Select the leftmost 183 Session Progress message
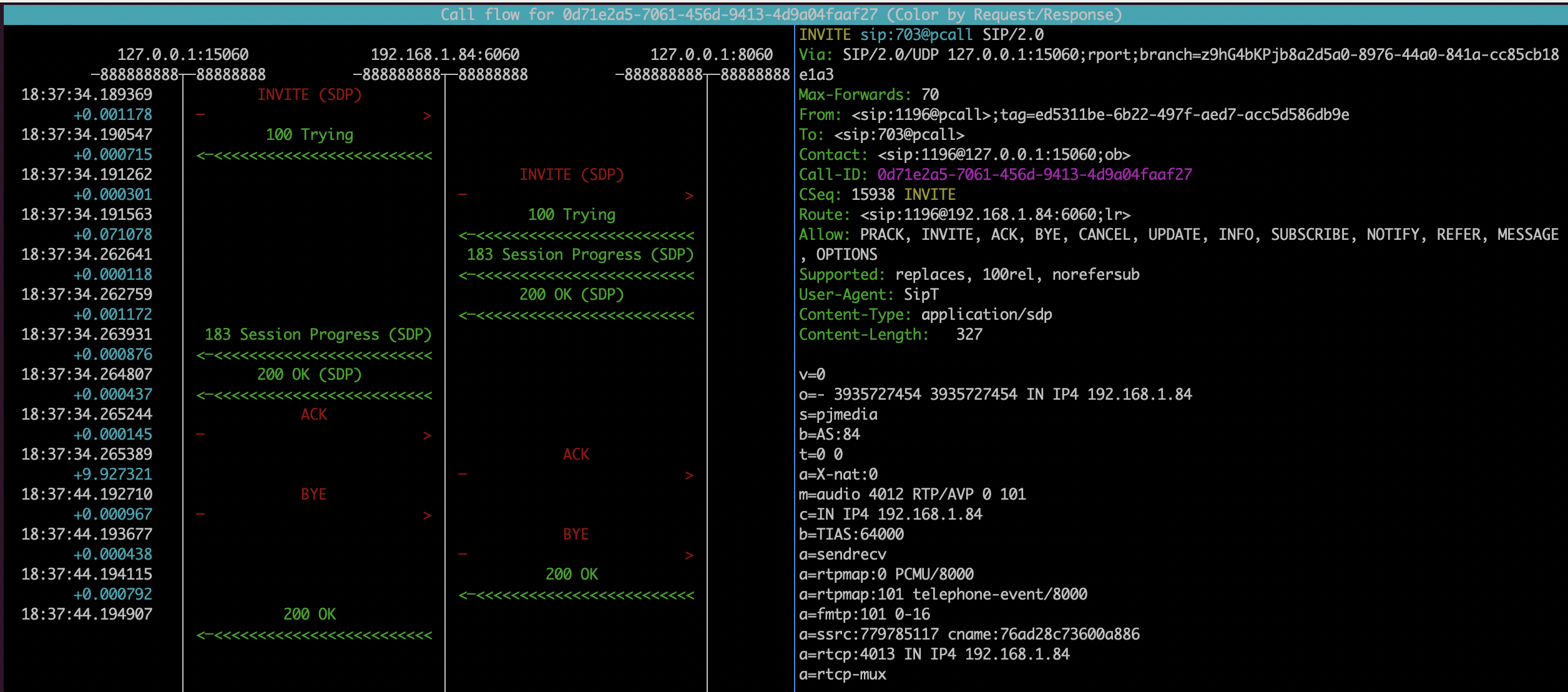Image resolution: width=1568 pixels, height=692 pixels. tap(318, 335)
